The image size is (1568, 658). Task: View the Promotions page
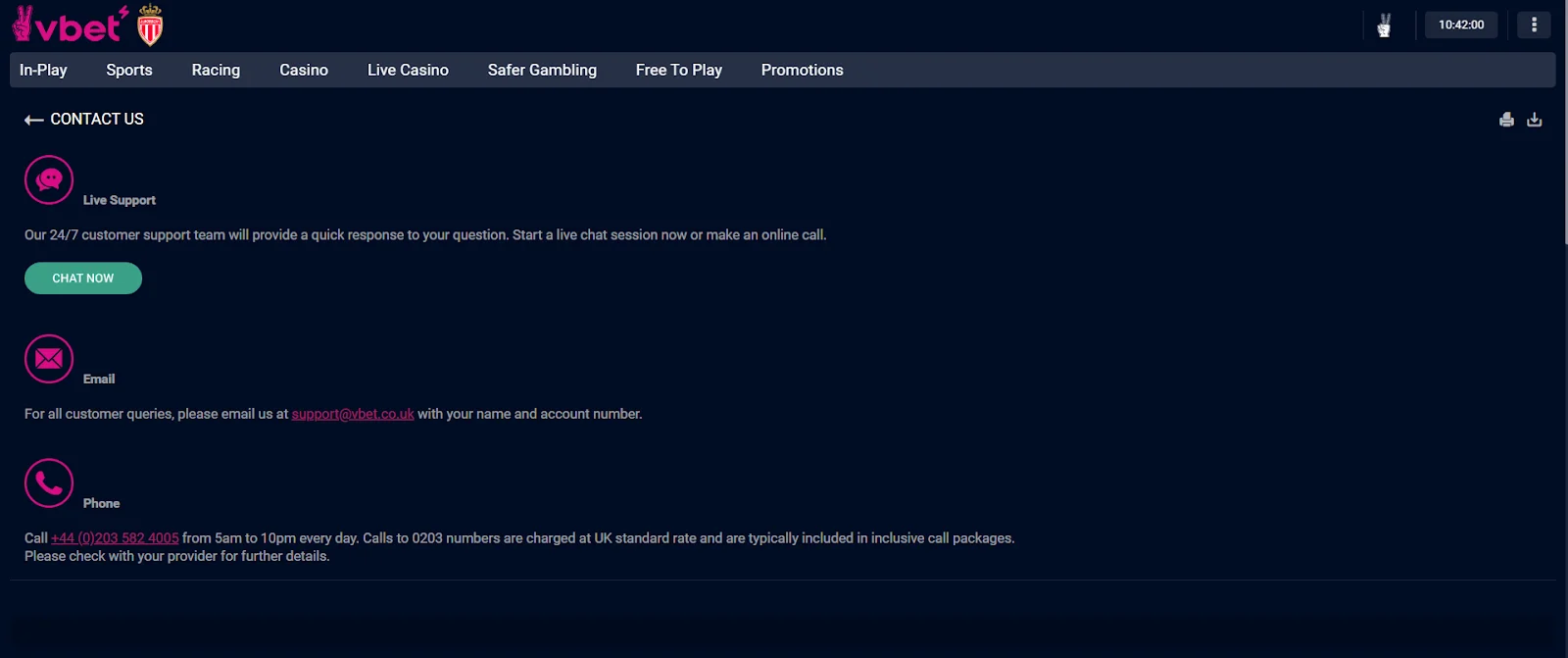point(802,70)
